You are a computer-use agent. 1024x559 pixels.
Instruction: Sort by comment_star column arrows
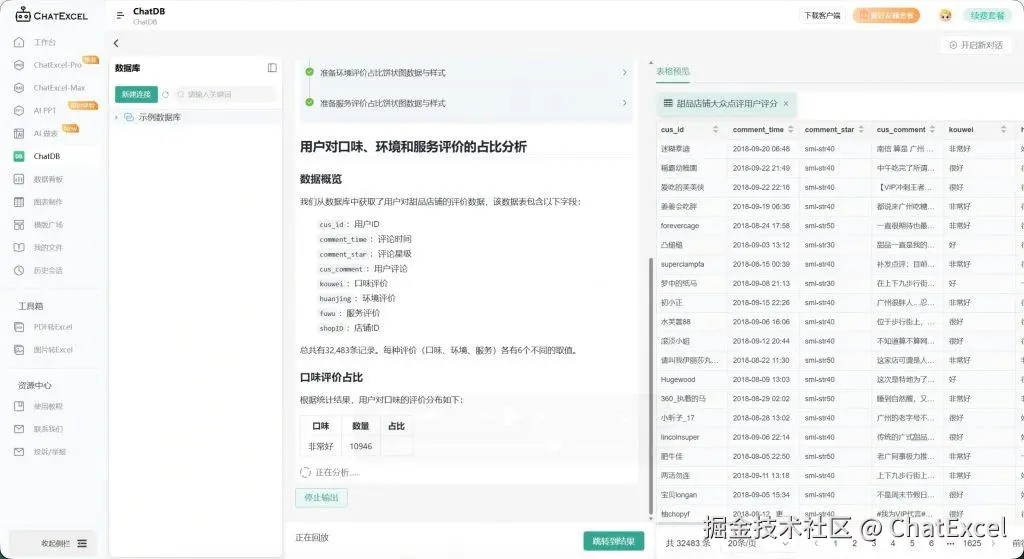tap(861, 129)
